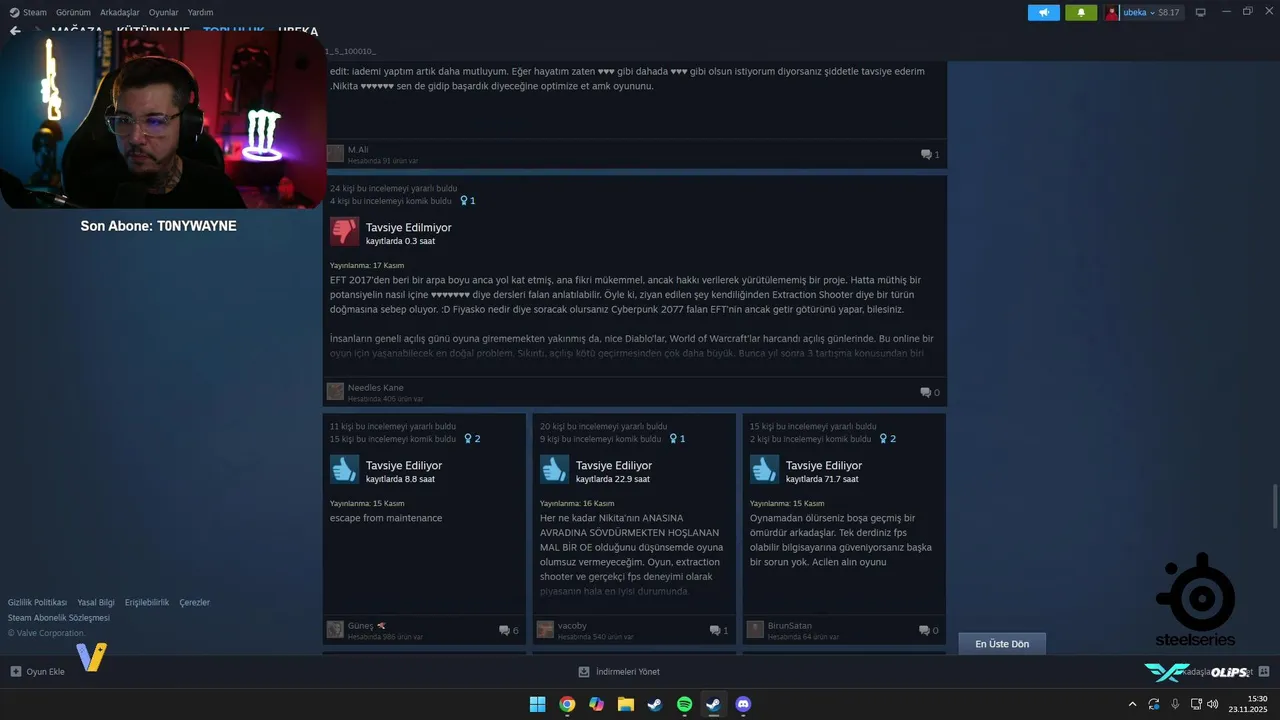Screen dimensions: 1280x720
Task: Open vacoby profile avatar
Action: pos(545,629)
